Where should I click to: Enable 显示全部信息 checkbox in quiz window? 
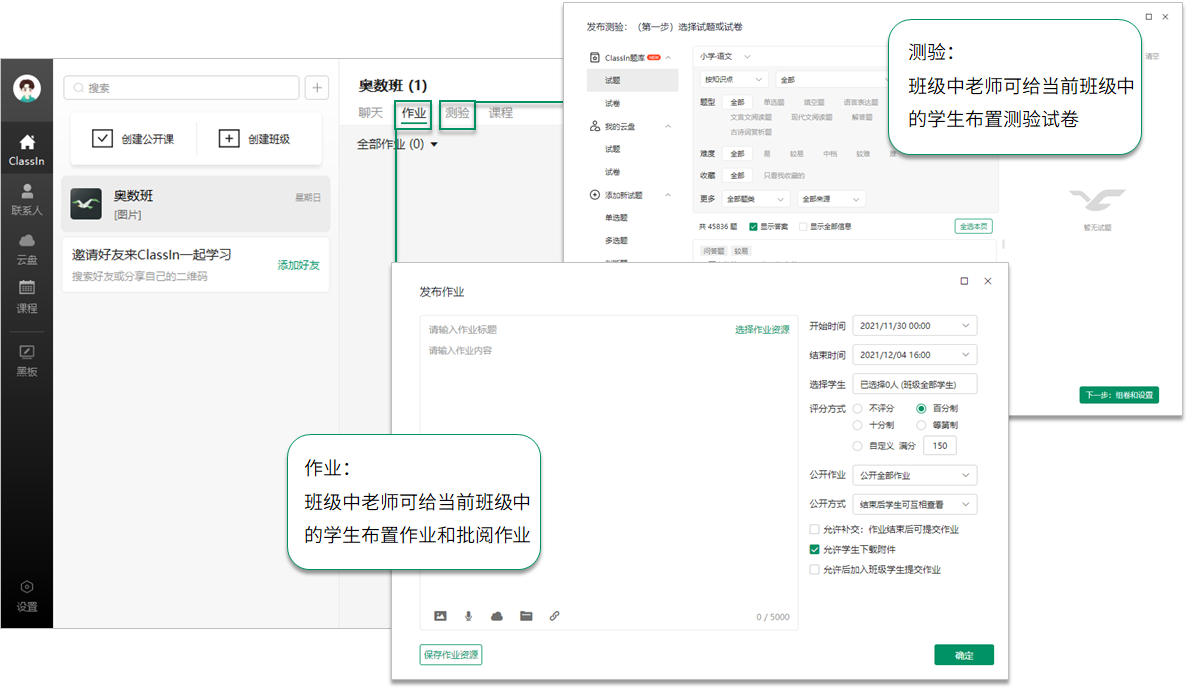point(802,227)
